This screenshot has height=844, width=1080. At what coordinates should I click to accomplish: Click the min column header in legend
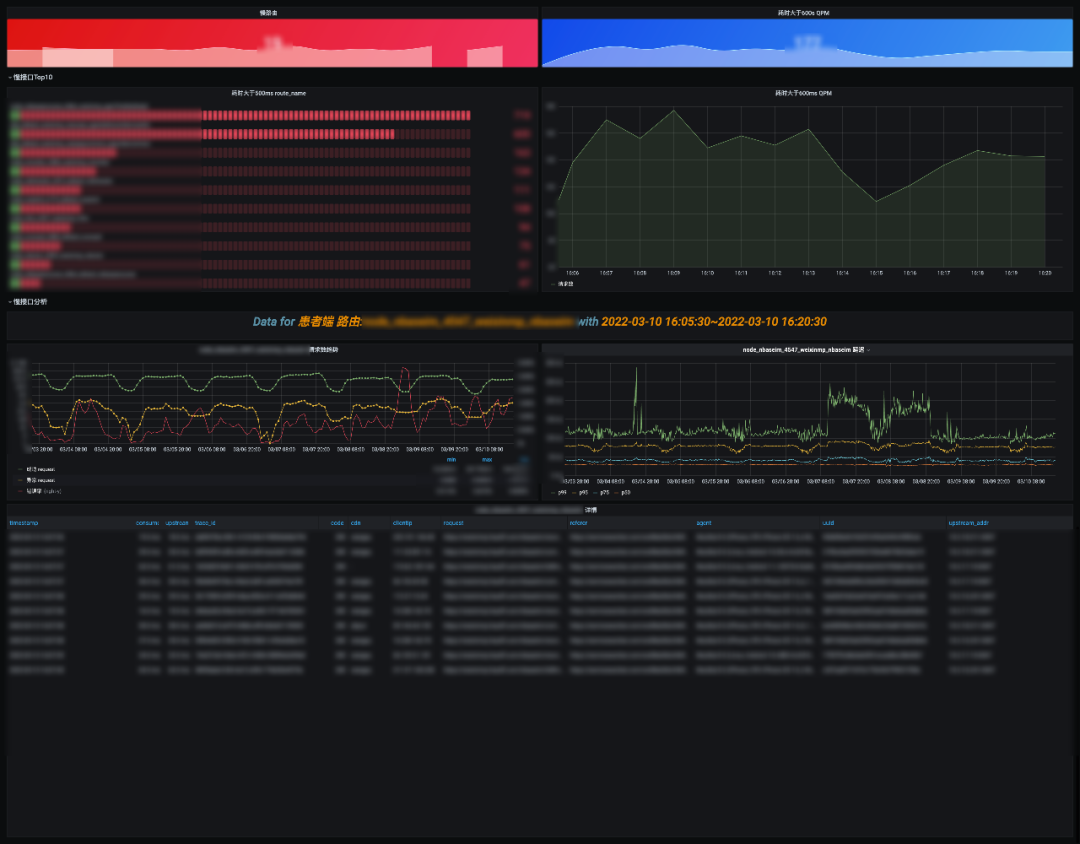[450, 460]
